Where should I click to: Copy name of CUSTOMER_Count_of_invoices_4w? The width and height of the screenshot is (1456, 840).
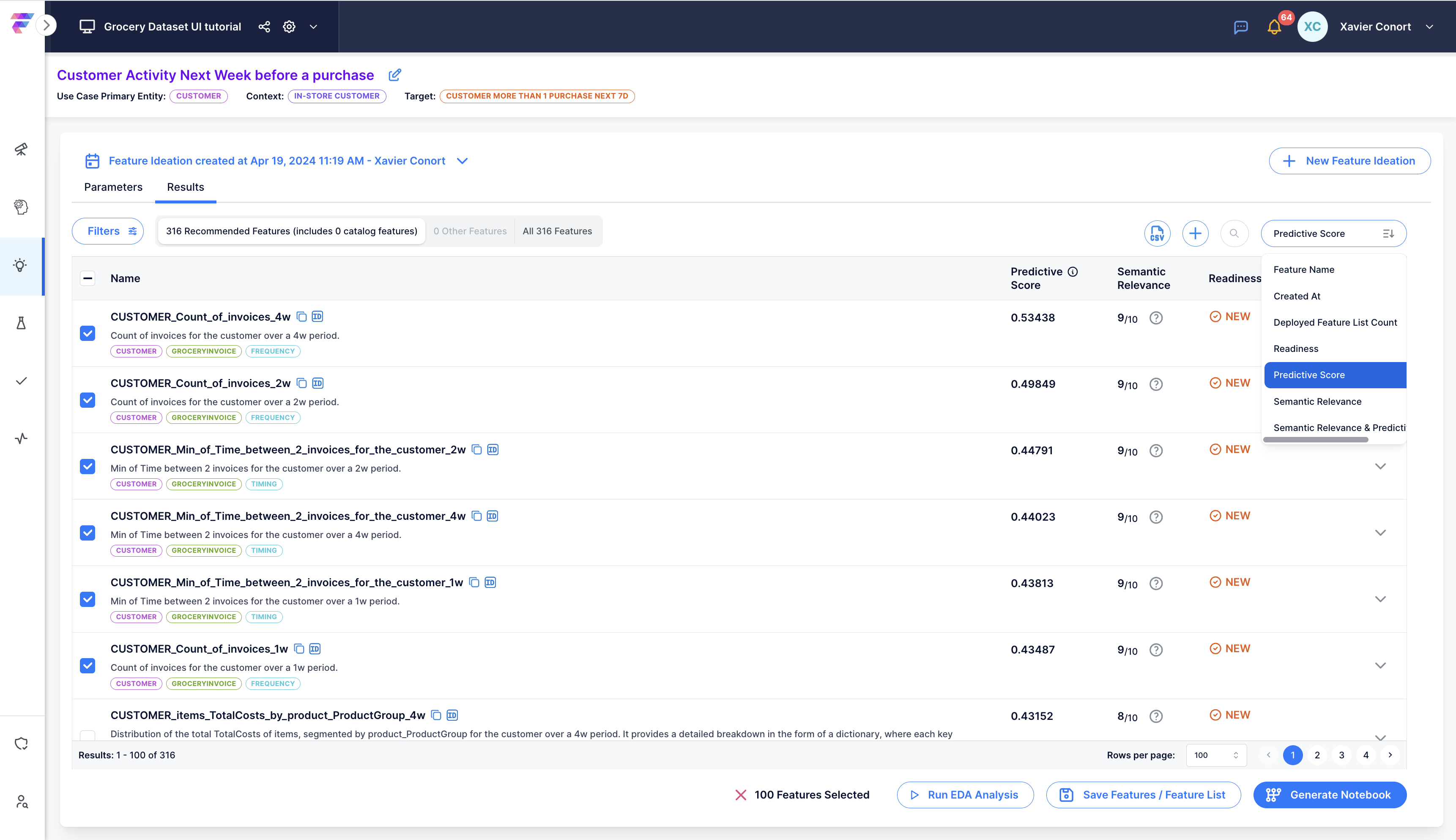click(301, 317)
